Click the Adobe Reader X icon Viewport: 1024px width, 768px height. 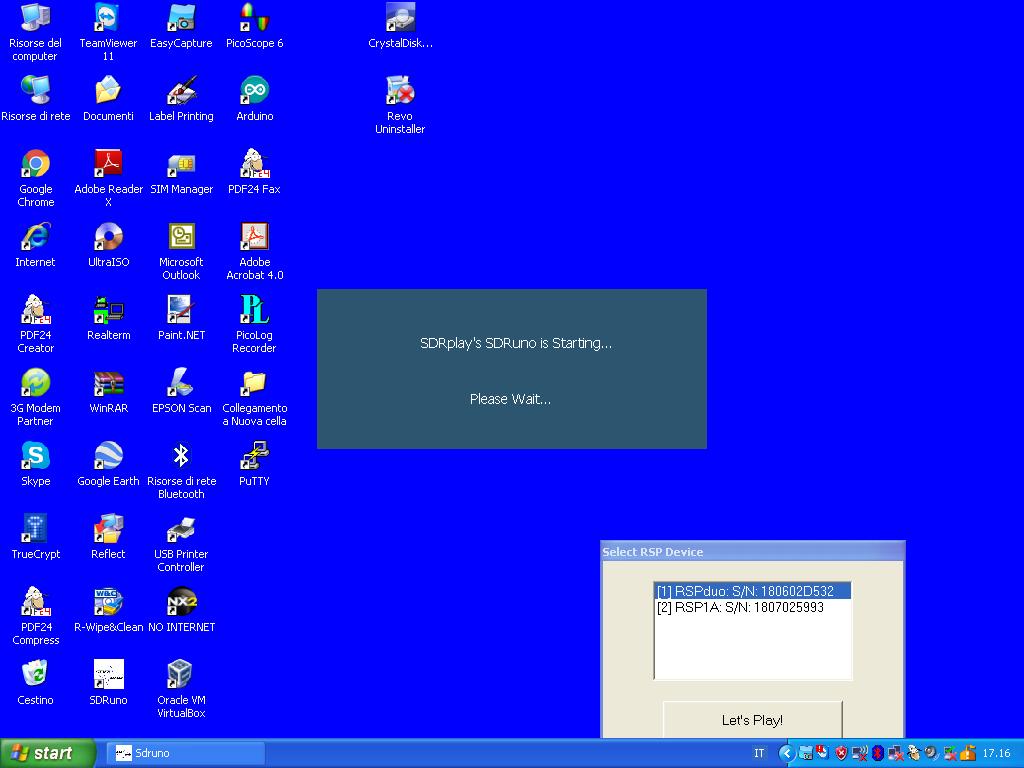pos(108,164)
